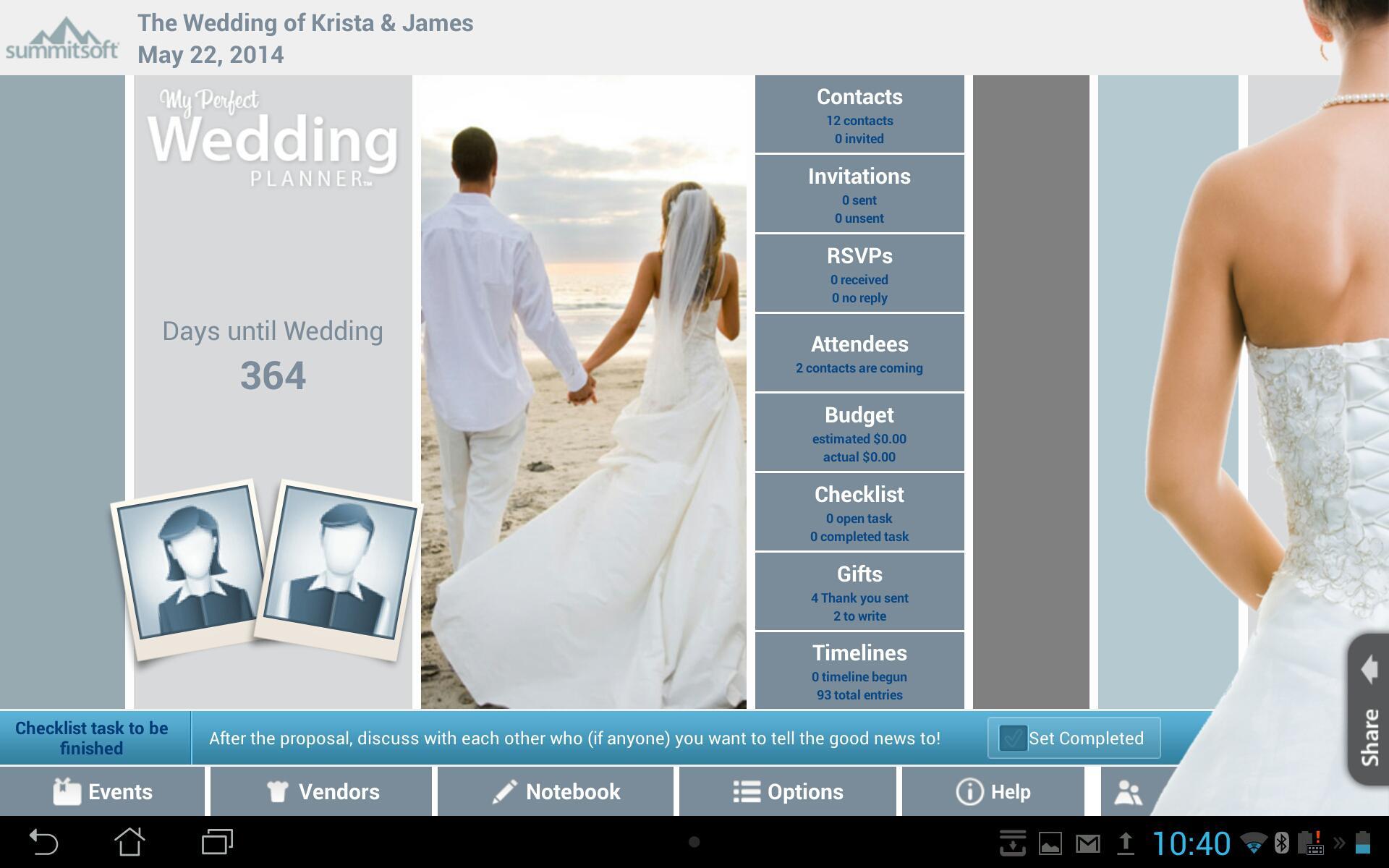View the Budget summary tile

(859, 433)
